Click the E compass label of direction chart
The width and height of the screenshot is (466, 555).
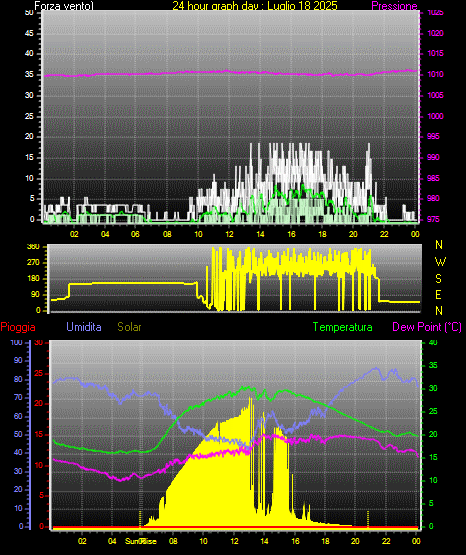(438, 294)
